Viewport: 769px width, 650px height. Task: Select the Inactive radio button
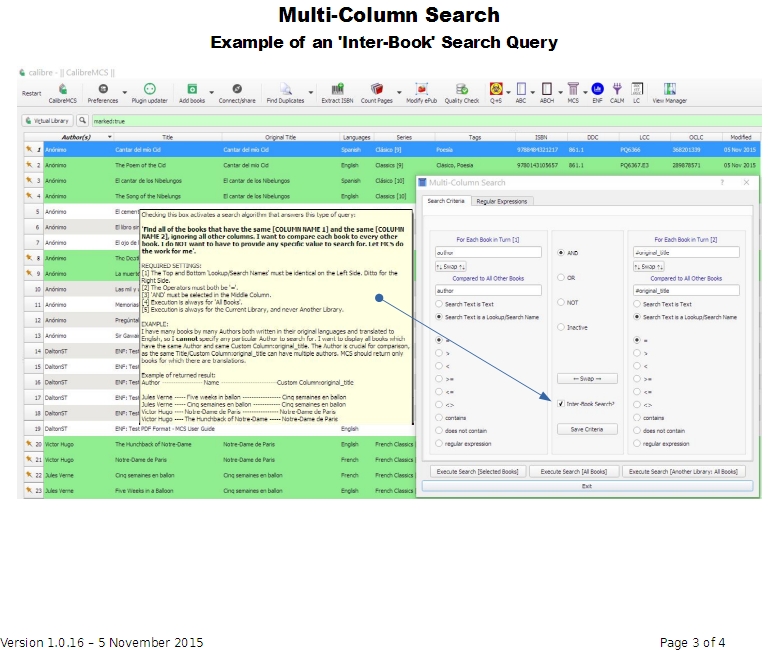point(561,327)
